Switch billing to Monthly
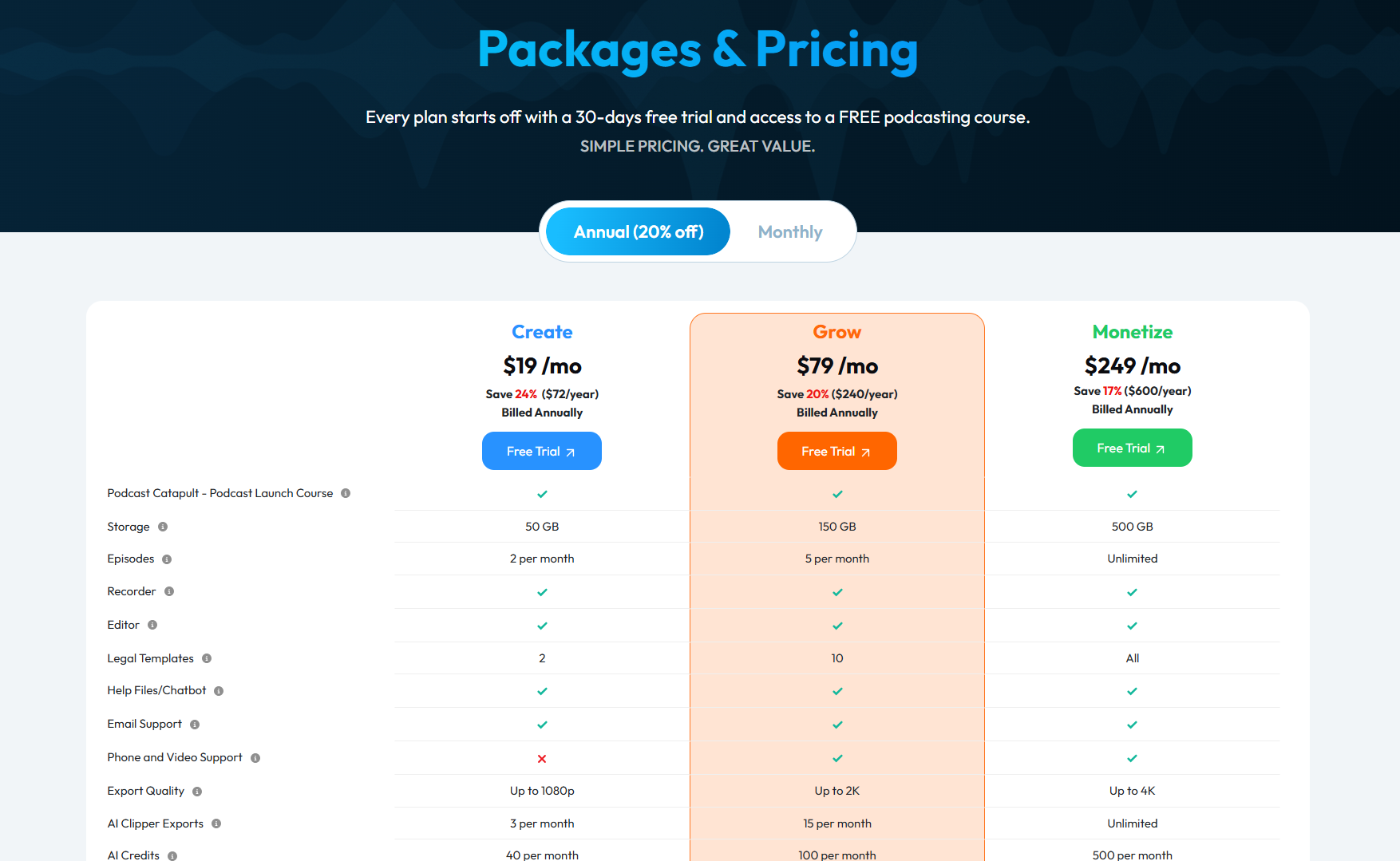 tap(789, 232)
